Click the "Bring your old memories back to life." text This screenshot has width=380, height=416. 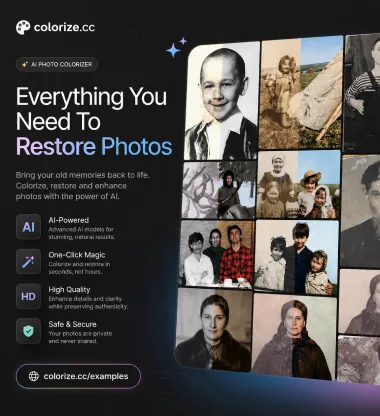[x=83, y=175]
